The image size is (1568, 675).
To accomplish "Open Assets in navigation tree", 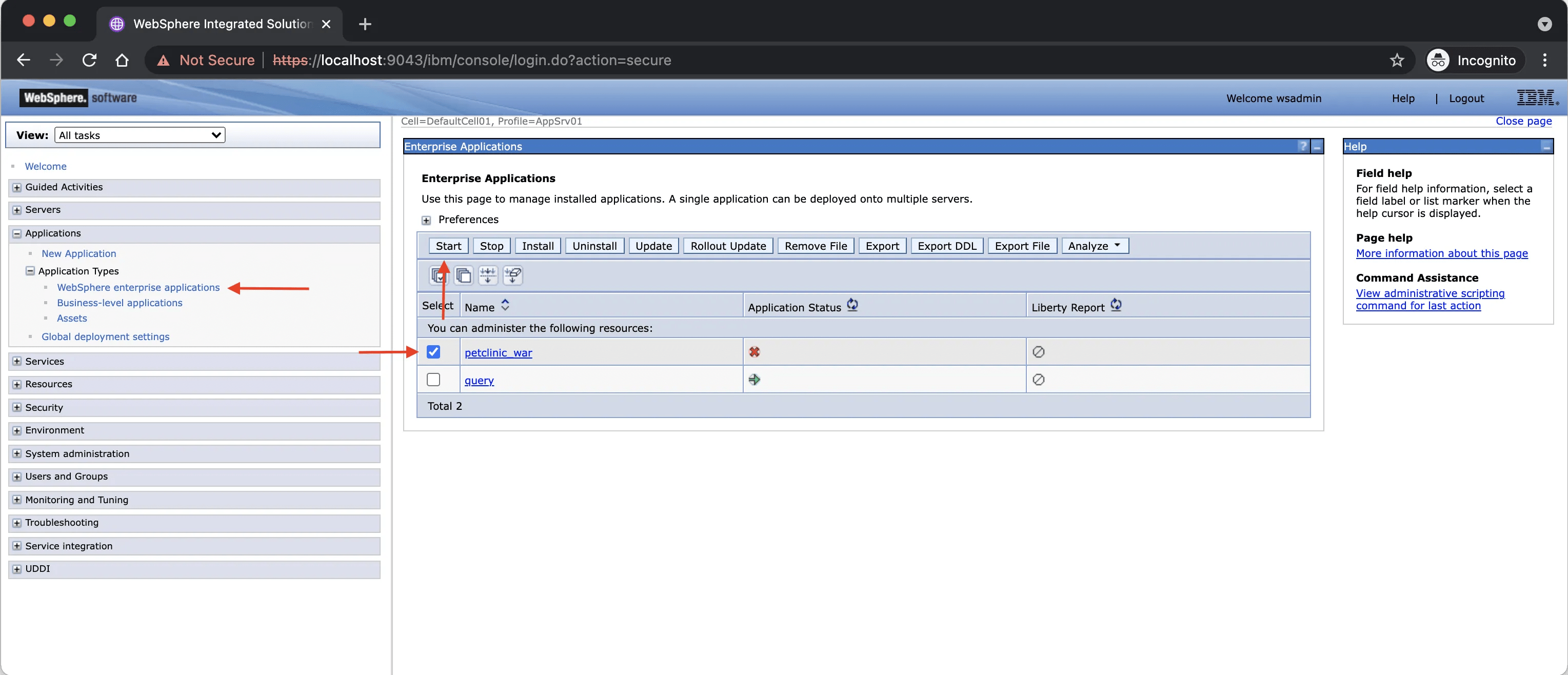I will (72, 317).
